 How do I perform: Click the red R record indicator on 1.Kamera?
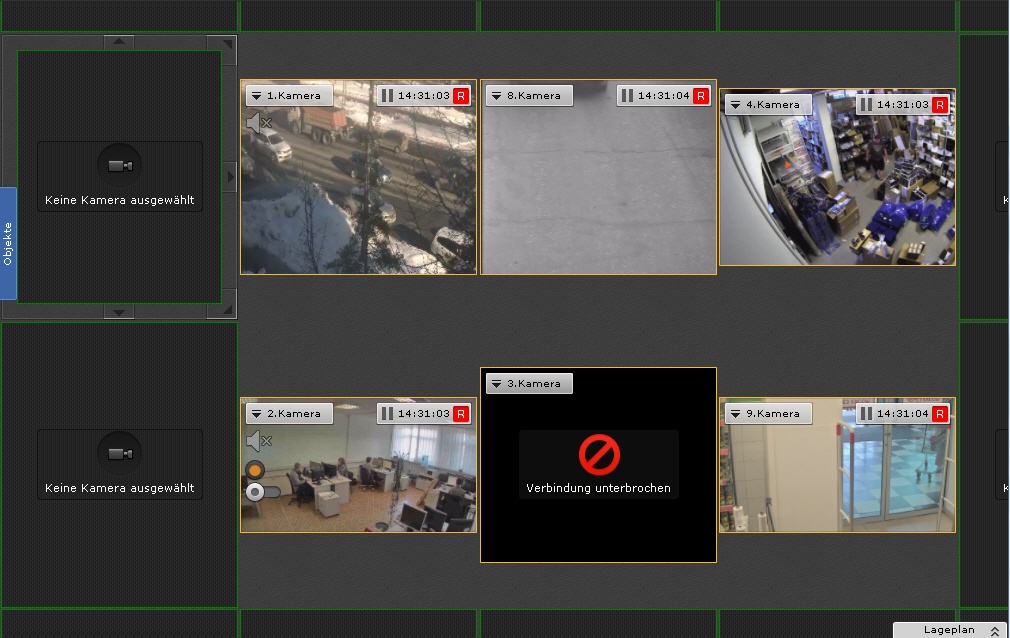pos(461,96)
